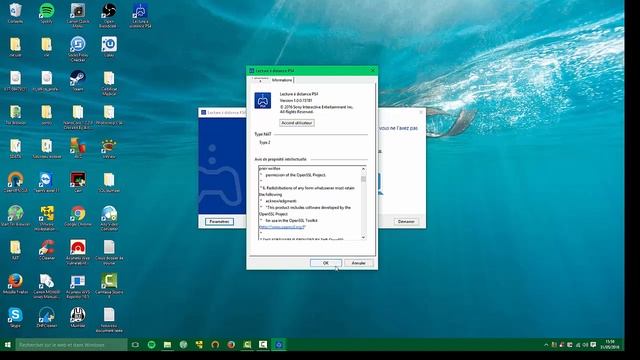Screen dimensions: 640x360
Task: Open the Accord utilisateur agreement
Action: pyautogui.click(x=297, y=123)
